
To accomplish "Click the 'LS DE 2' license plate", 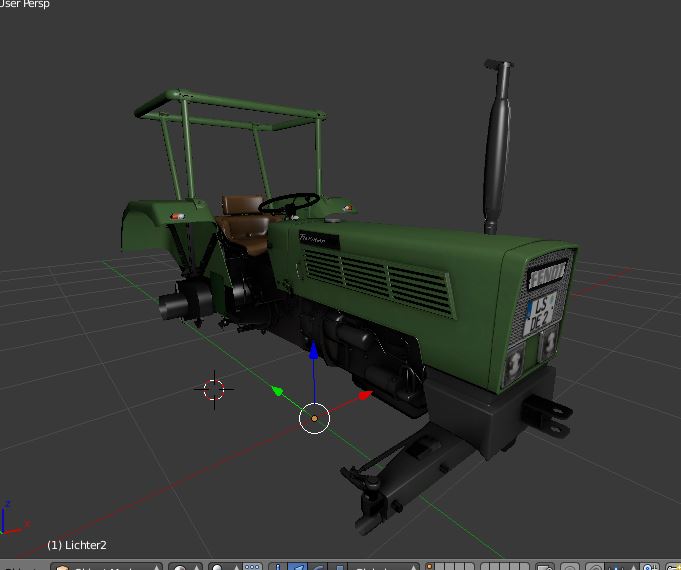I will [x=541, y=314].
